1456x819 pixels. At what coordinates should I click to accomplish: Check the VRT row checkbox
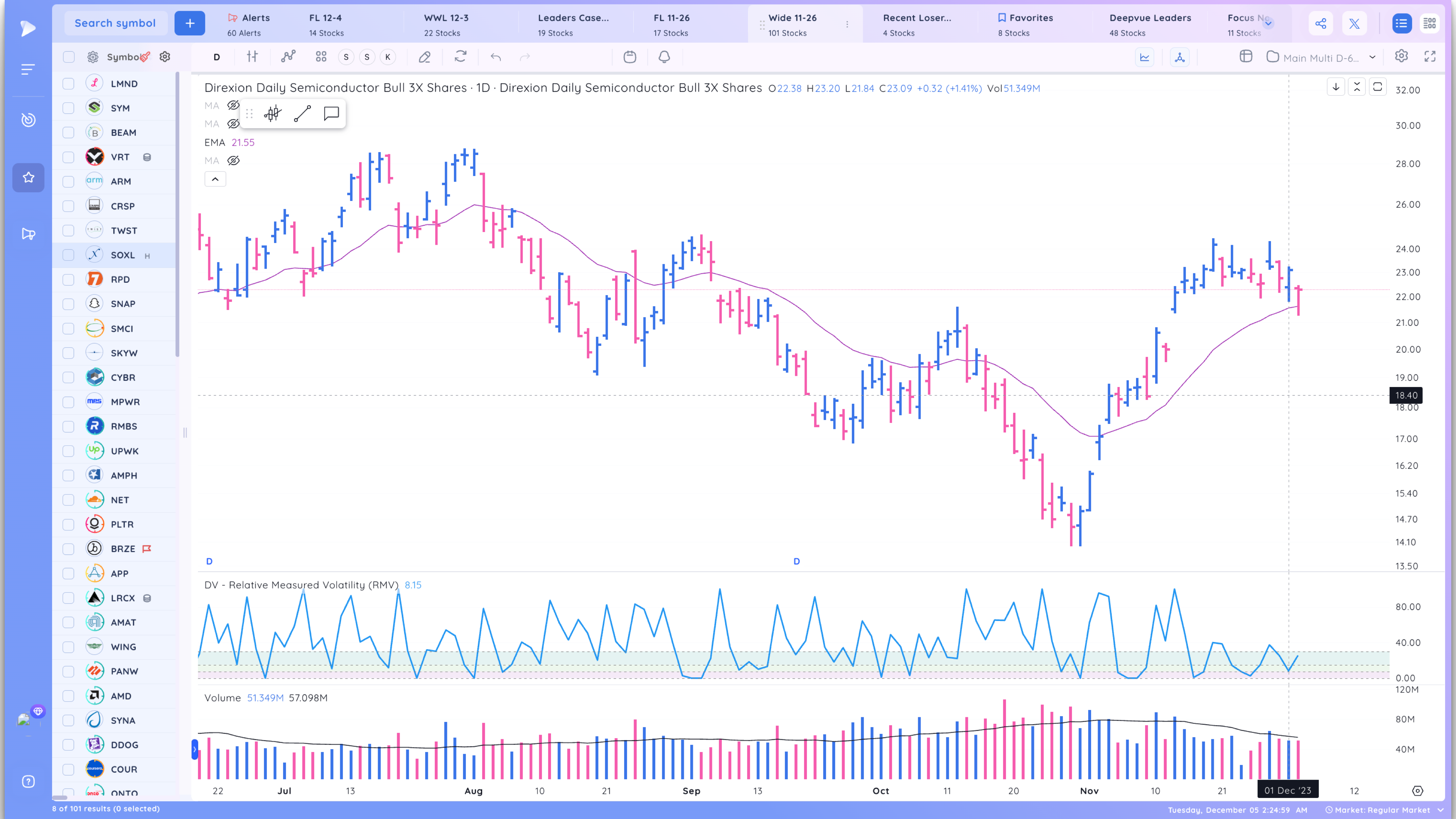(68, 157)
